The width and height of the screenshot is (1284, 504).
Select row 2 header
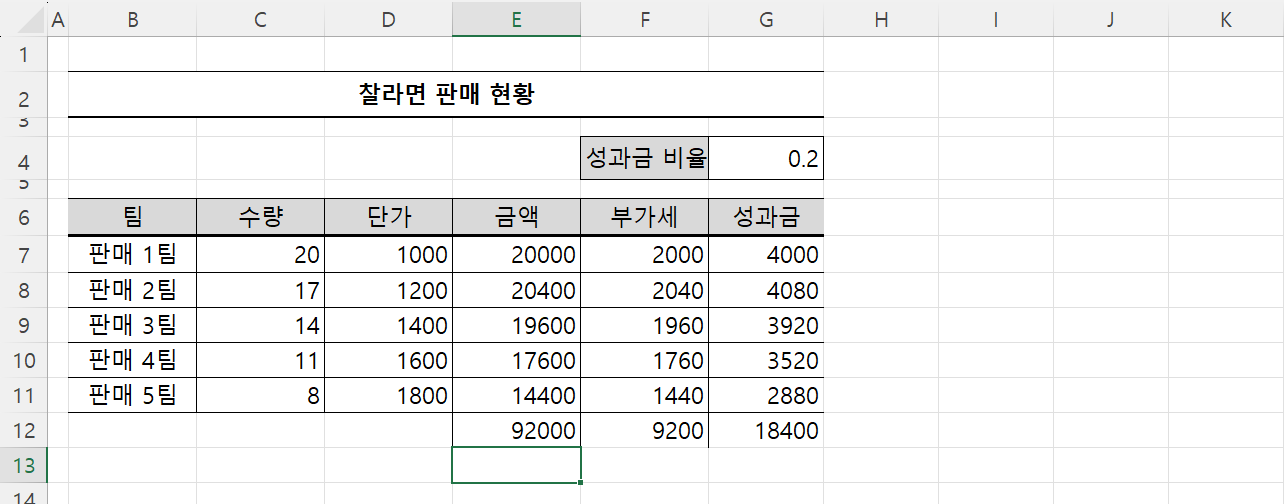pos(22,95)
